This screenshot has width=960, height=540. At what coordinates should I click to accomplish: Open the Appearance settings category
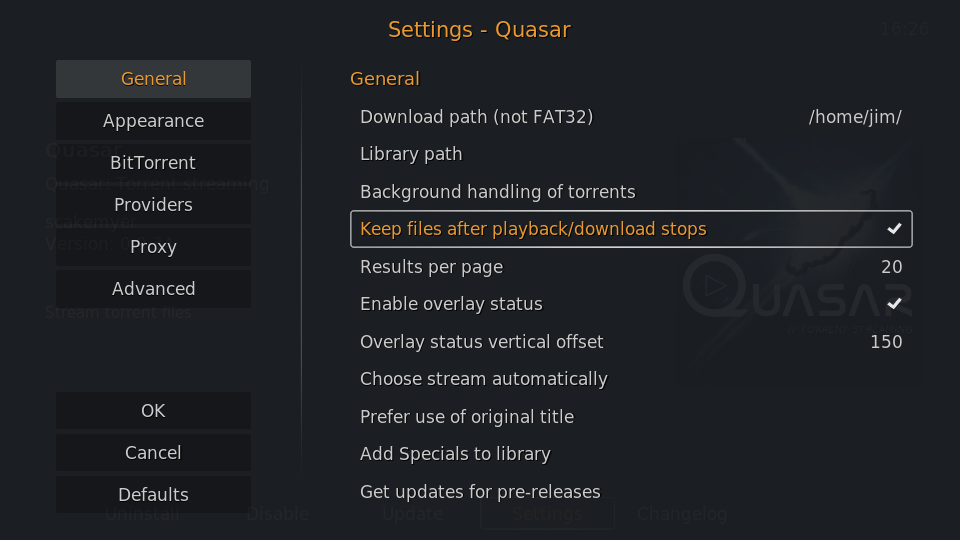153,121
